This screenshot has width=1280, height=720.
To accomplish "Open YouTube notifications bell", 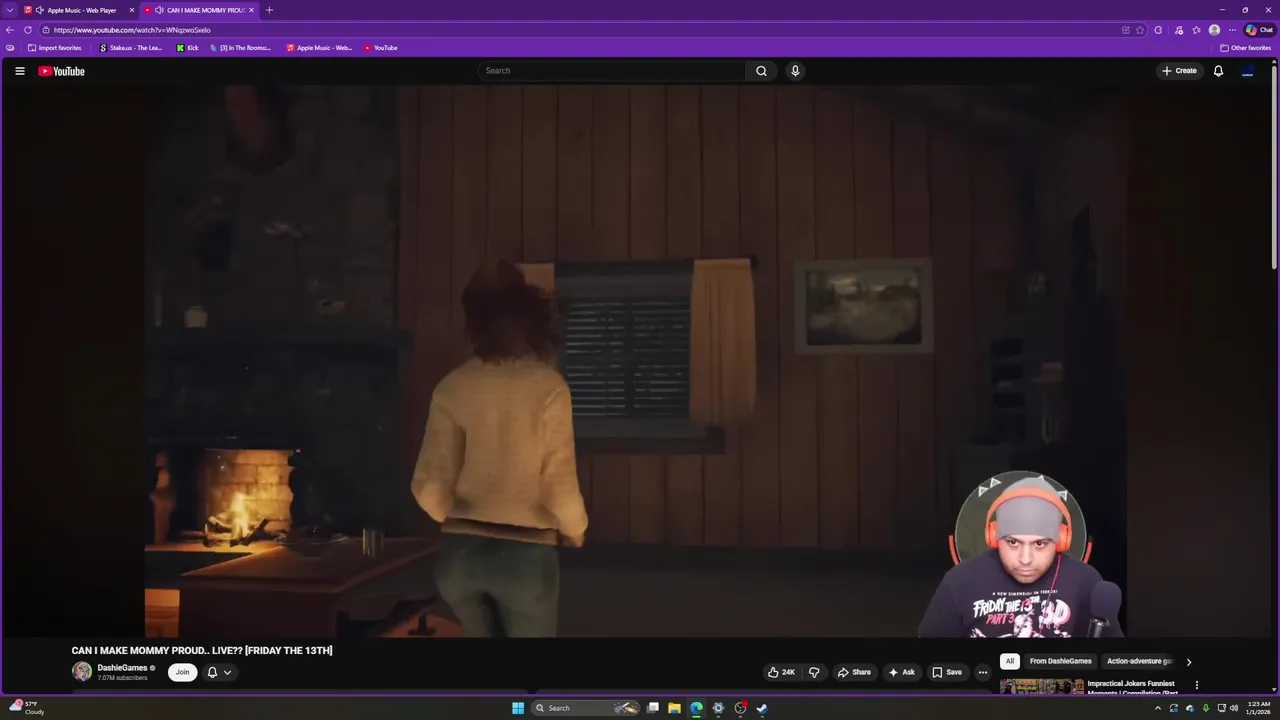I will point(1218,71).
